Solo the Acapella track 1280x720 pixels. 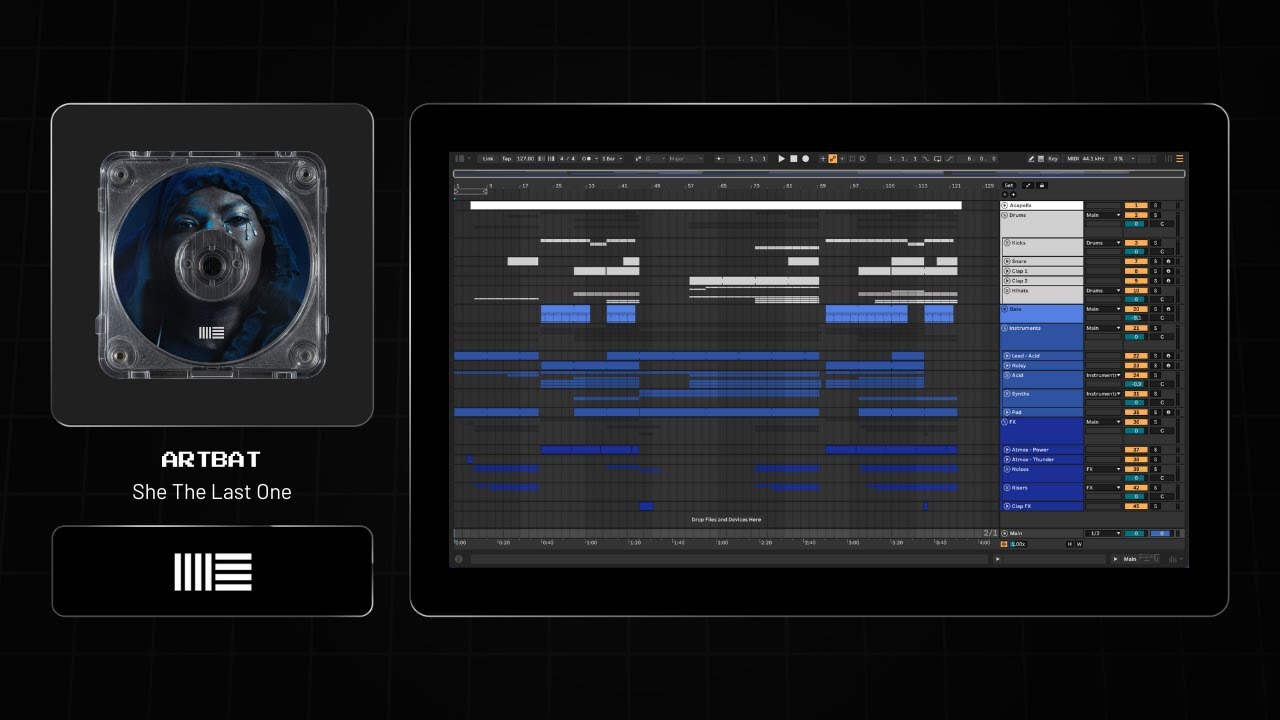pos(1155,205)
